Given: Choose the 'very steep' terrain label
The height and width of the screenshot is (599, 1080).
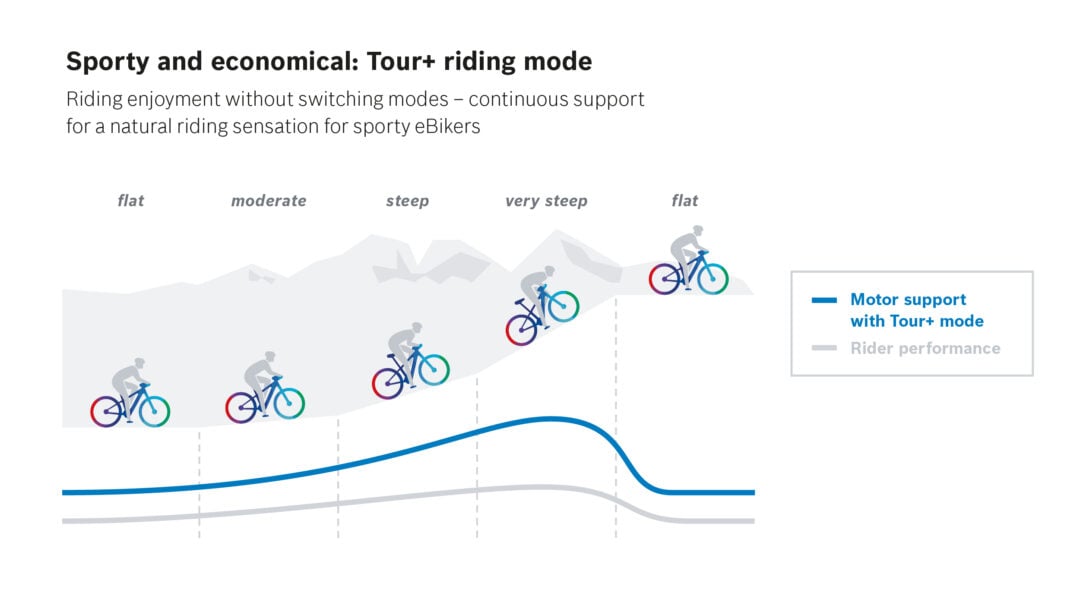Looking at the screenshot, I should pyautogui.click(x=546, y=201).
